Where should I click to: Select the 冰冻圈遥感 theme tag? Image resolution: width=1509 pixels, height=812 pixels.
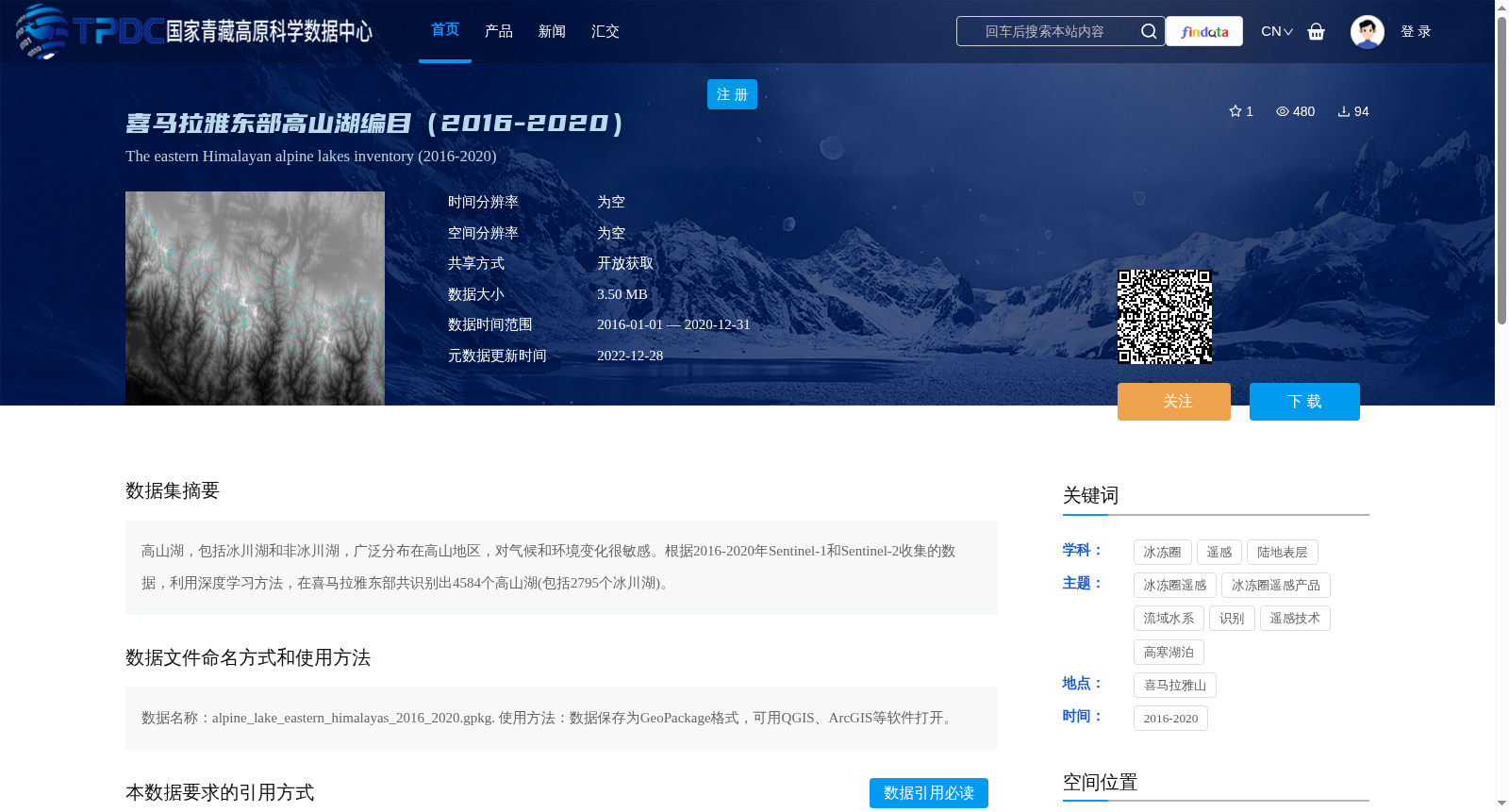coord(1175,585)
